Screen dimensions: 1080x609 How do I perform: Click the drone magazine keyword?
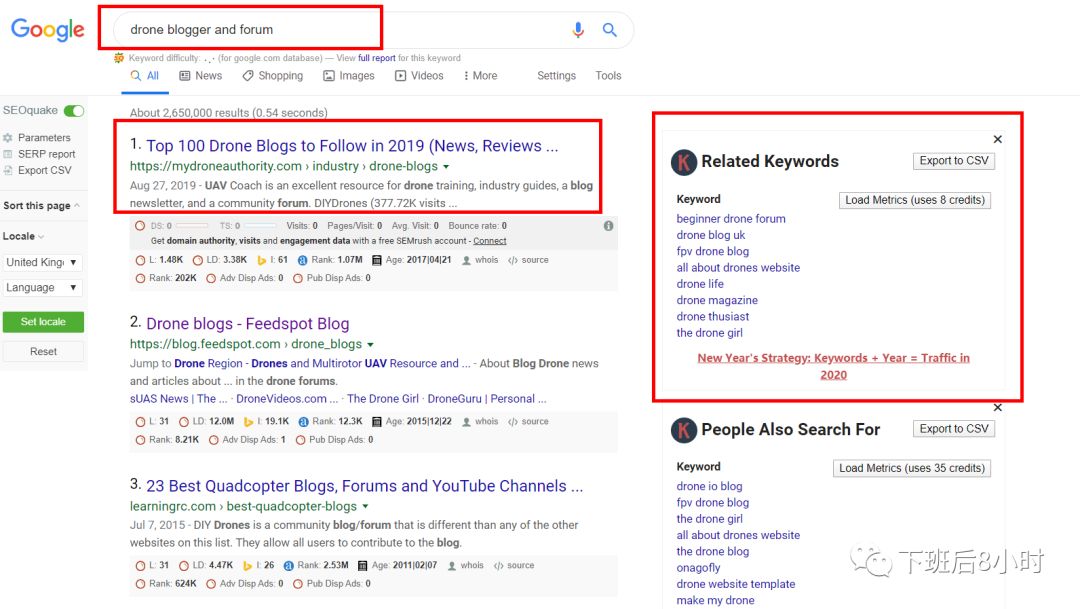[x=717, y=300]
